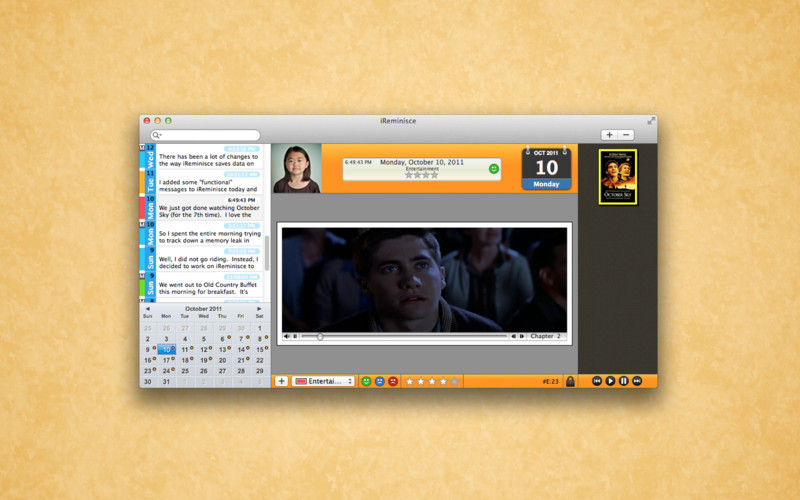
Task: Select the highlighted day 10 in the calendar
Action: [166, 349]
